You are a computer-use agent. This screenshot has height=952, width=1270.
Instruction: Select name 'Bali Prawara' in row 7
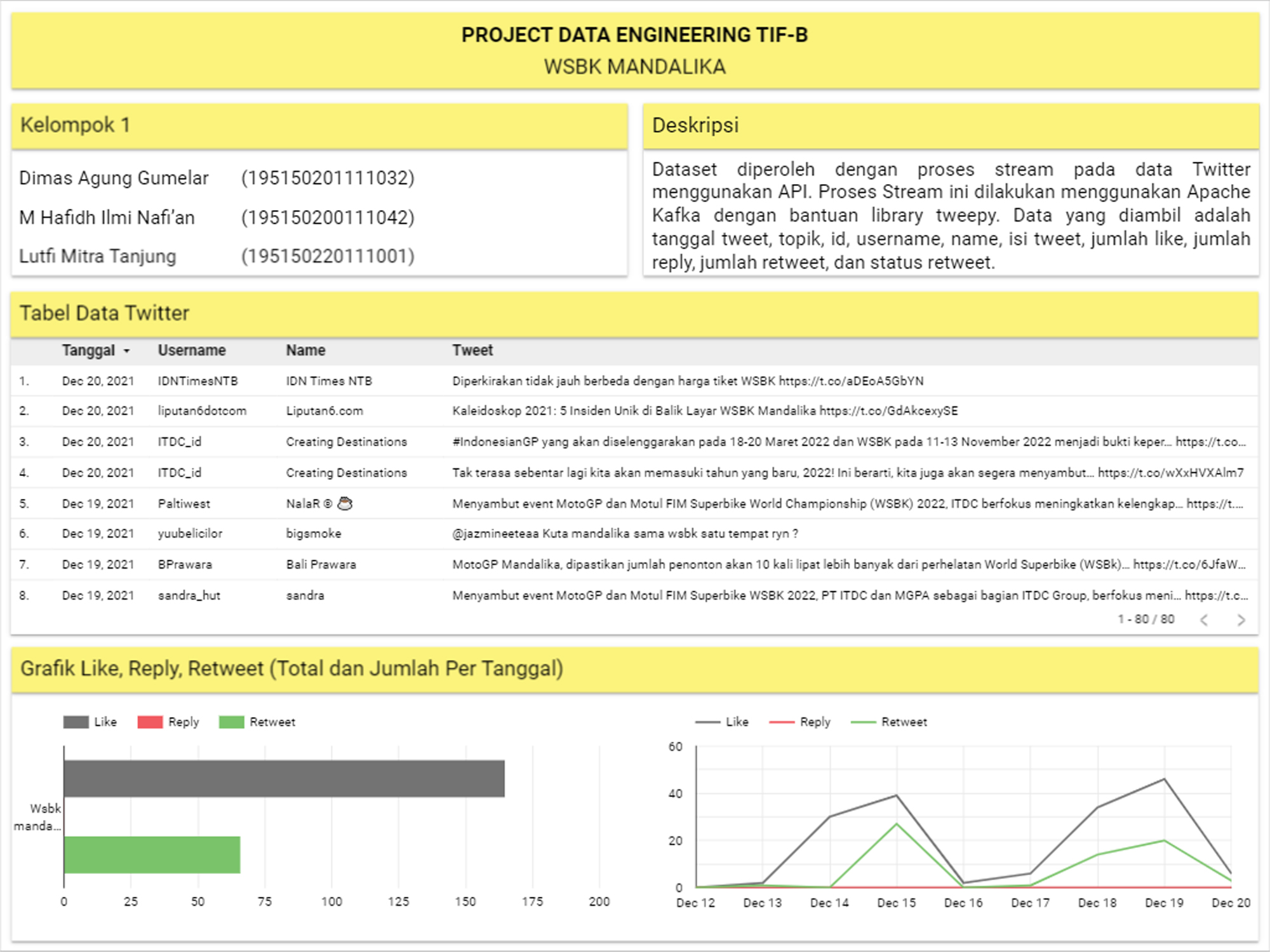pos(321,565)
